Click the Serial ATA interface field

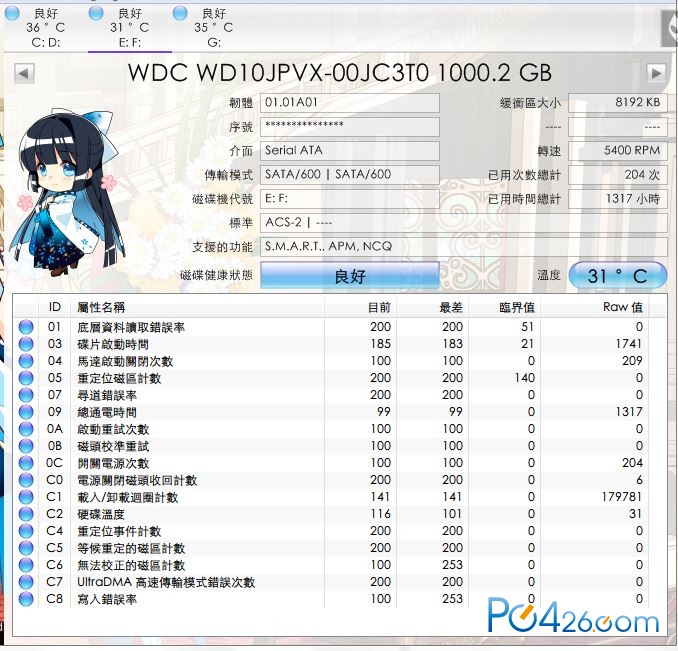[350, 151]
